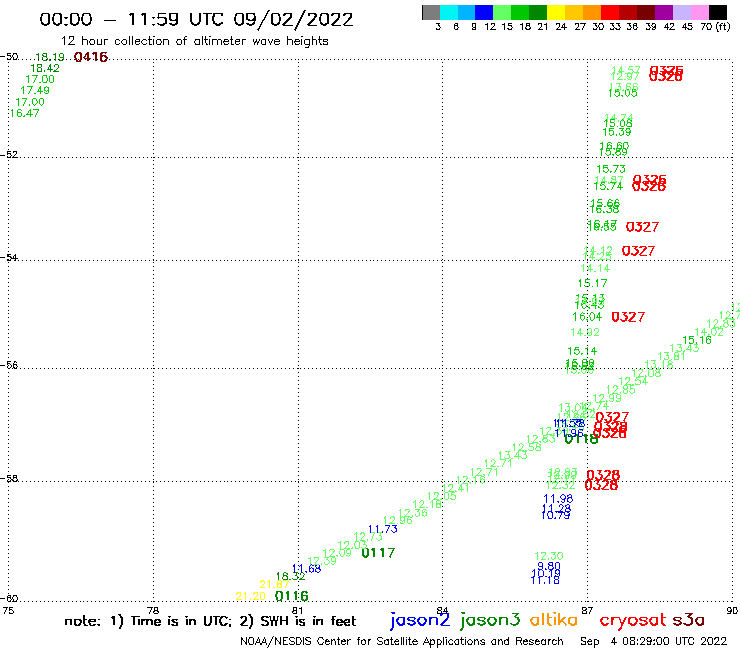Image resolution: width=740 pixels, height=650 pixels.
Task: Click the blue wave height value '10.79'
Action: (555, 515)
